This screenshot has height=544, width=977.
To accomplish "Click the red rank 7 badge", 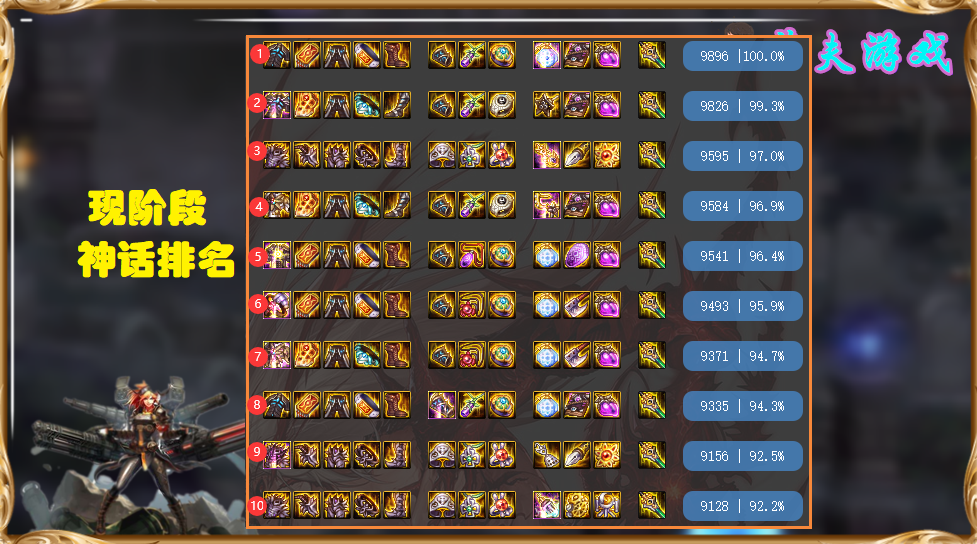I will (257, 357).
